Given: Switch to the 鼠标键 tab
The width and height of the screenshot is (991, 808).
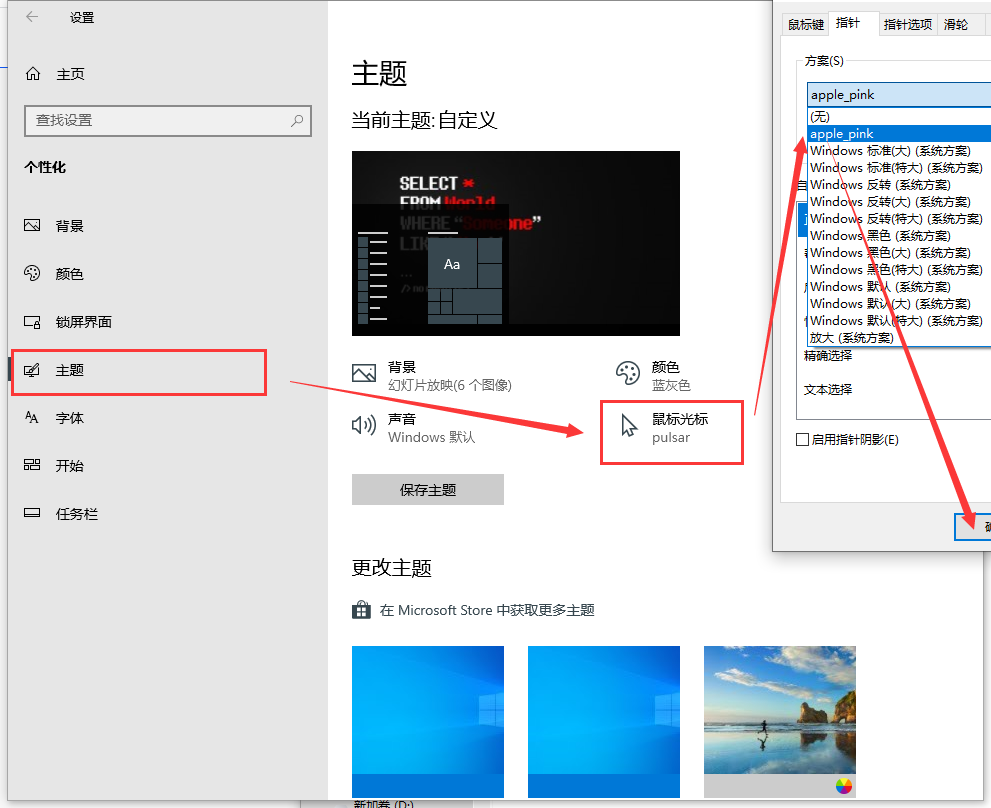Looking at the screenshot, I should tap(805, 24).
